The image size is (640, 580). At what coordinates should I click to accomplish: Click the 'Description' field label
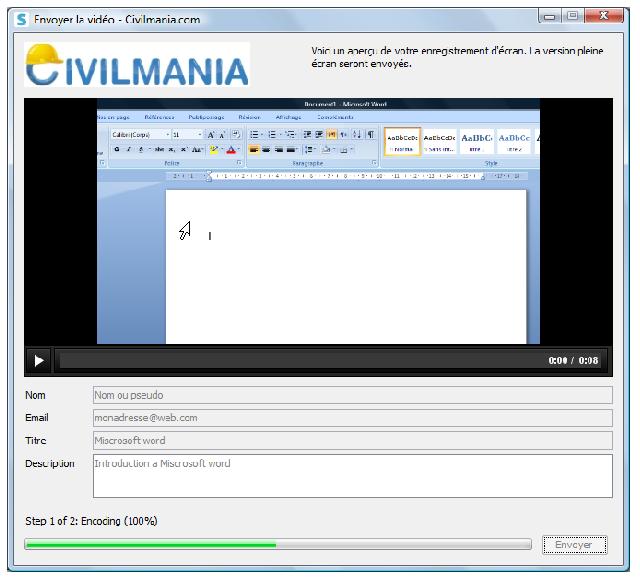click(50, 464)
